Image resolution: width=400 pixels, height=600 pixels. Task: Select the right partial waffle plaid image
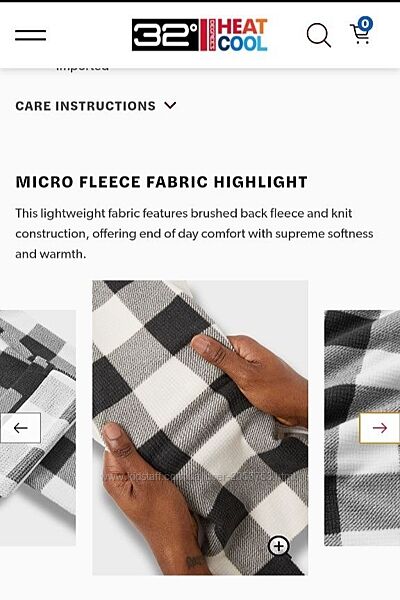(362, 427)
